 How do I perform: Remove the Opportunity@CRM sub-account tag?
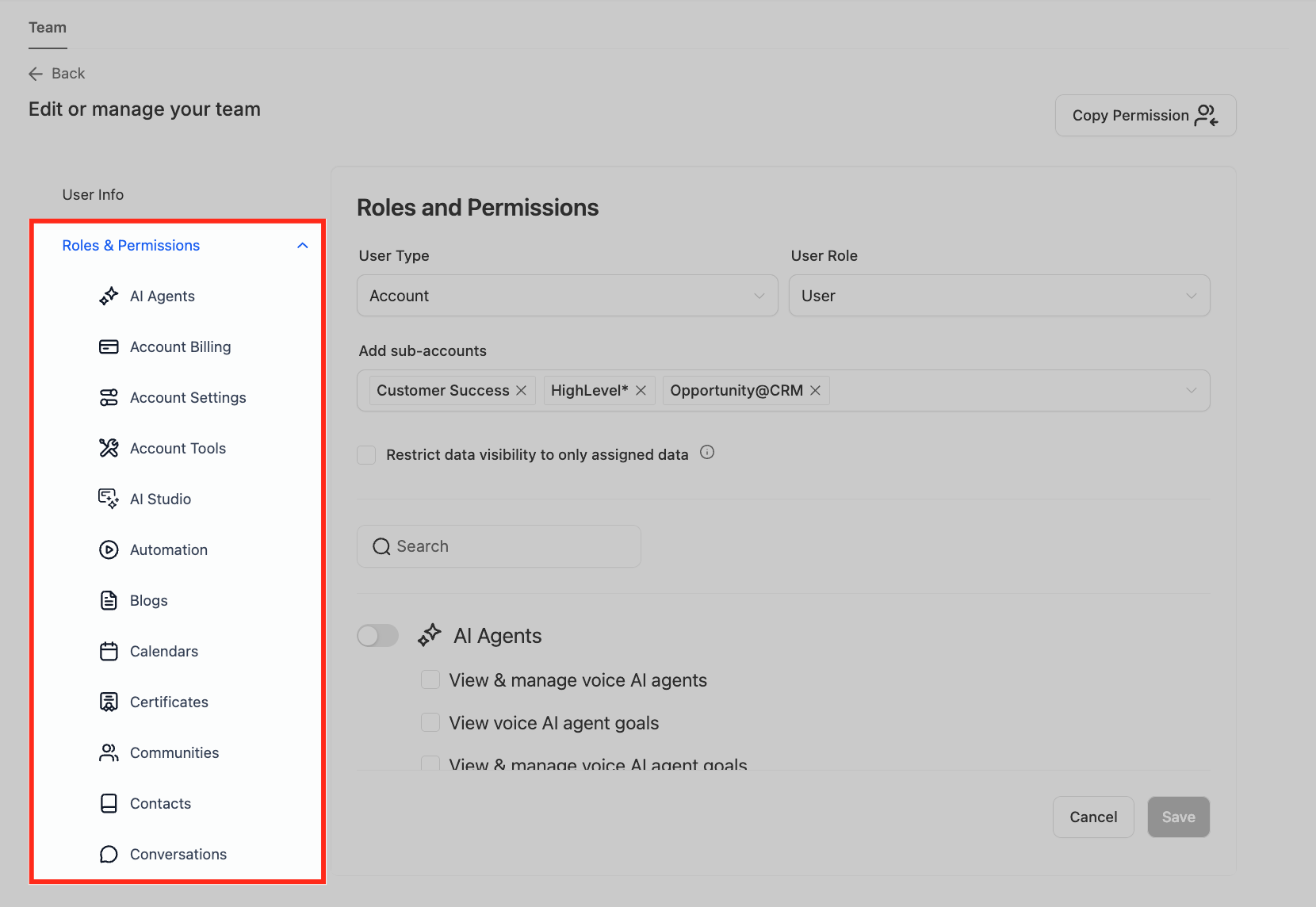click(815, 390)
